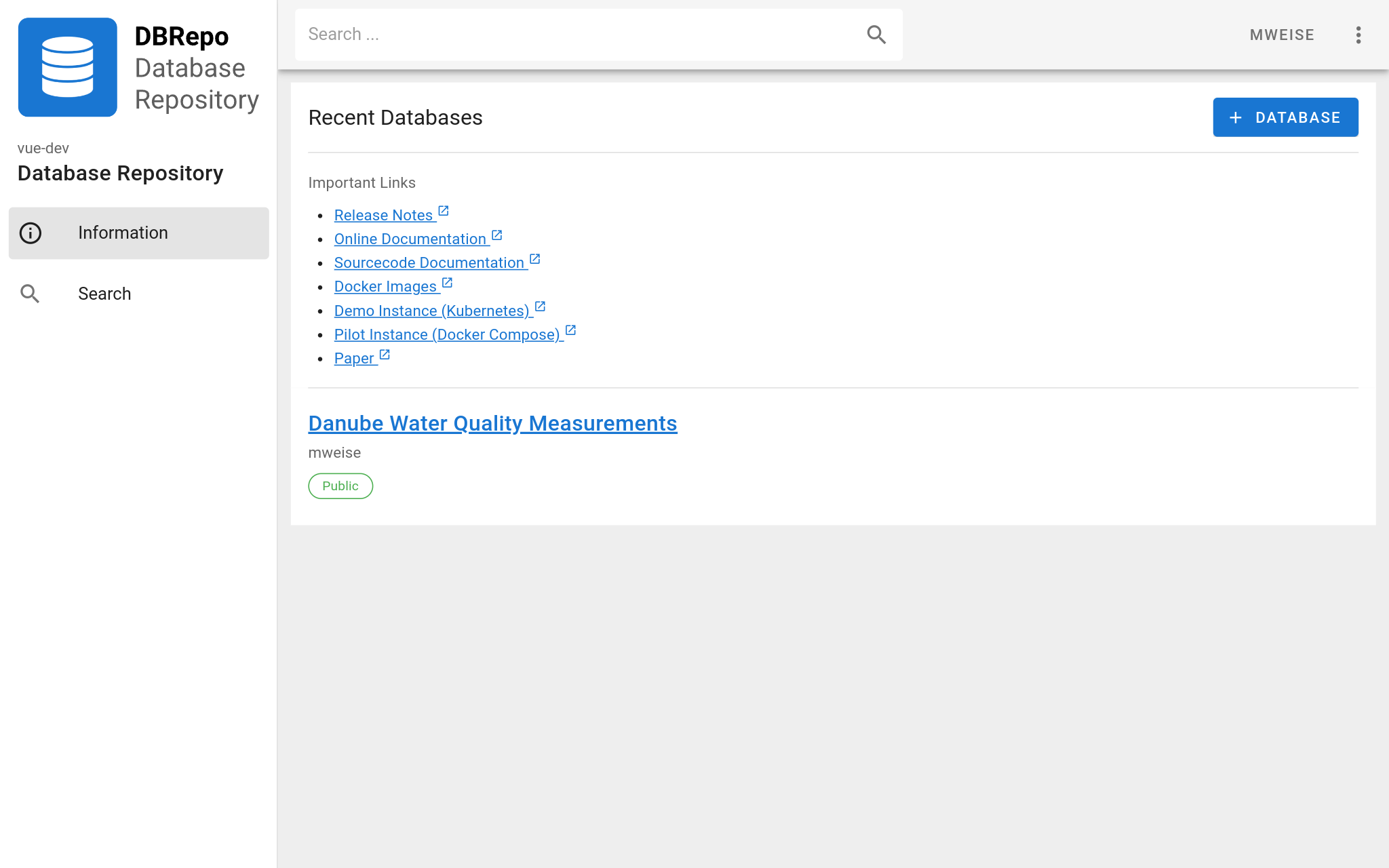Open the MWEISE user account
The image size is (1389, 868).
(1282, 35)
